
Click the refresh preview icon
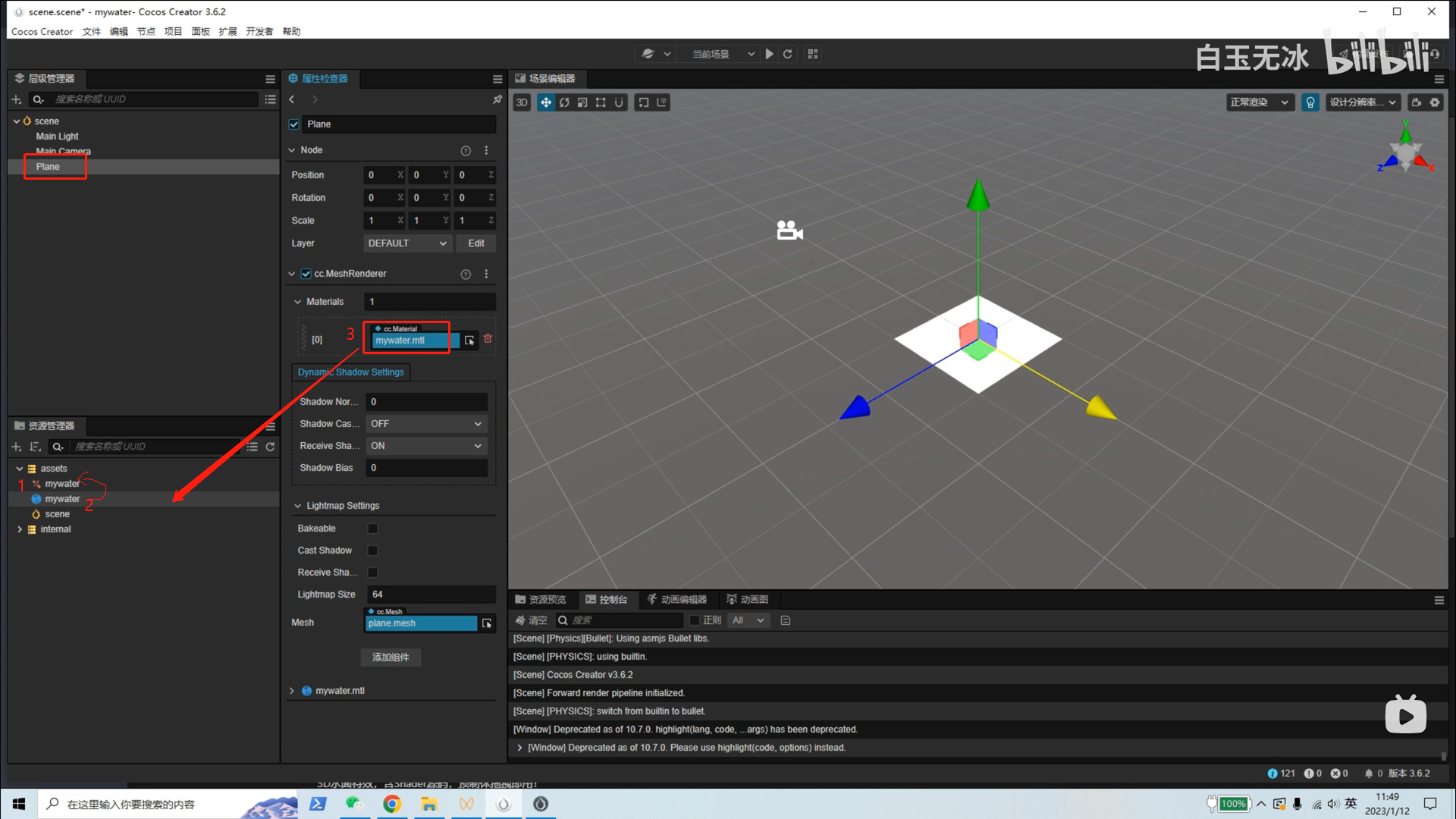(x=788, y=54)
